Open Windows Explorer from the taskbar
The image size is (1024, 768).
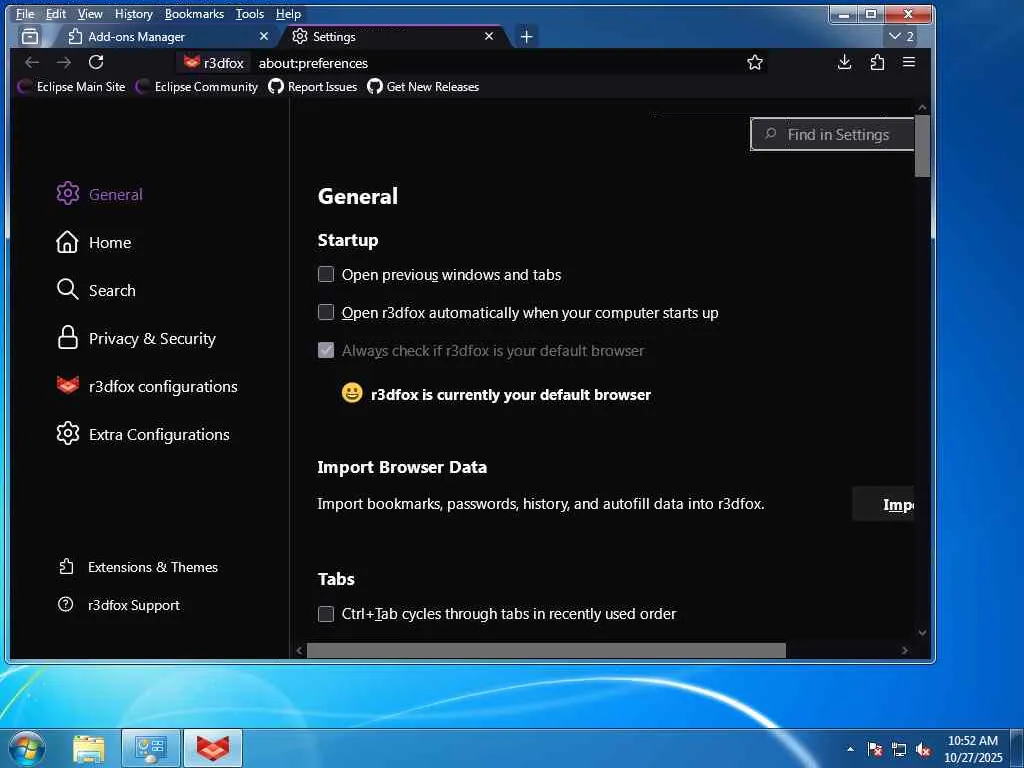[88, 748]
